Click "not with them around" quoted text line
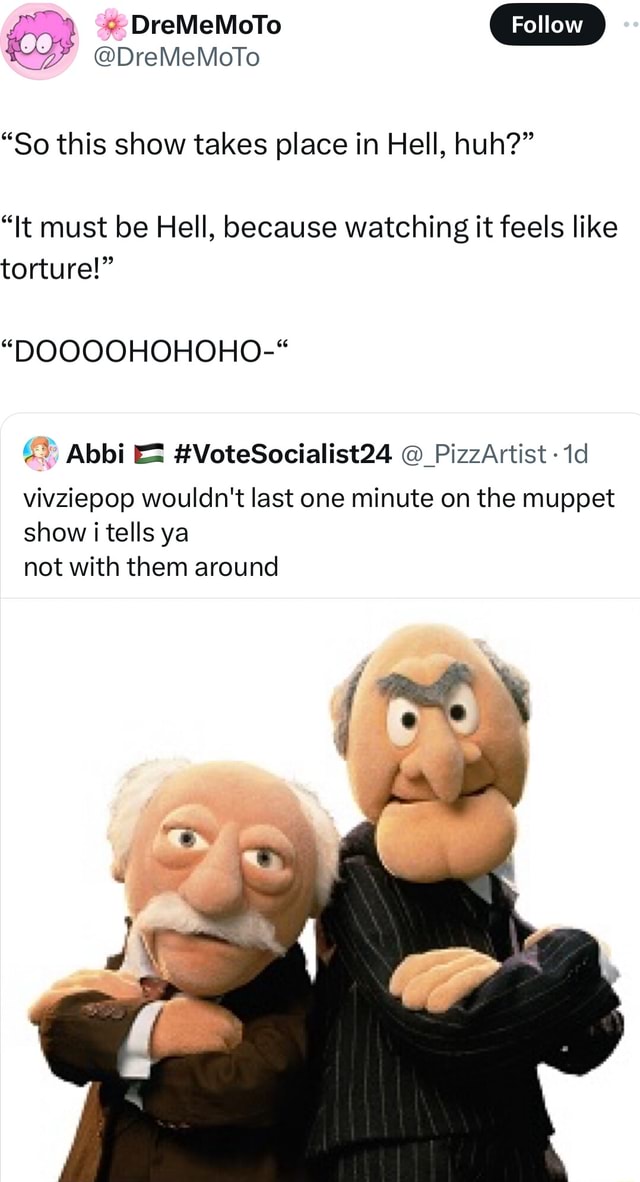Viewport: 640px width, 1182px height. [151, 565]
